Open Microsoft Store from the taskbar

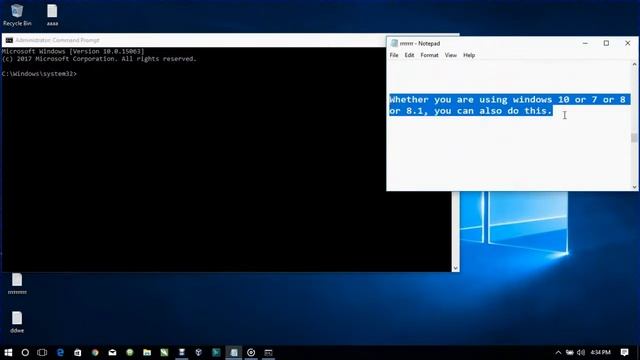[78, 352]
